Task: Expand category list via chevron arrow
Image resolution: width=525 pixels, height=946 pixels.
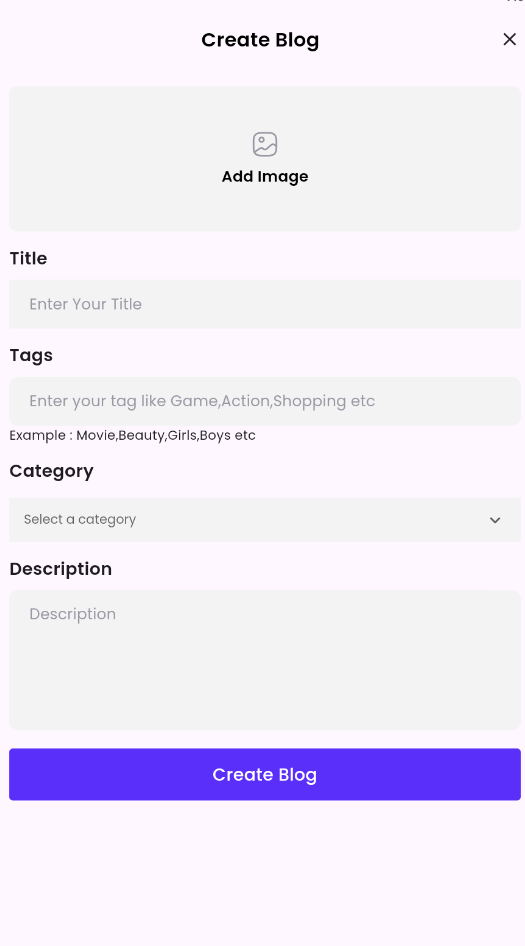Action: [x=495, y=520]
